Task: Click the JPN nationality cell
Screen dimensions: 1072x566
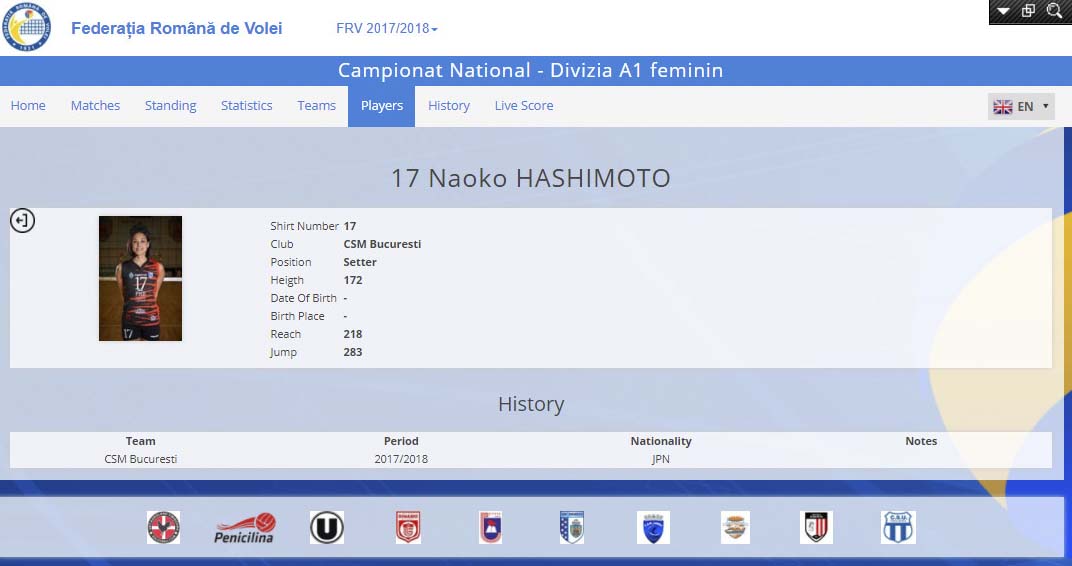Action: [x=660, y=459]
